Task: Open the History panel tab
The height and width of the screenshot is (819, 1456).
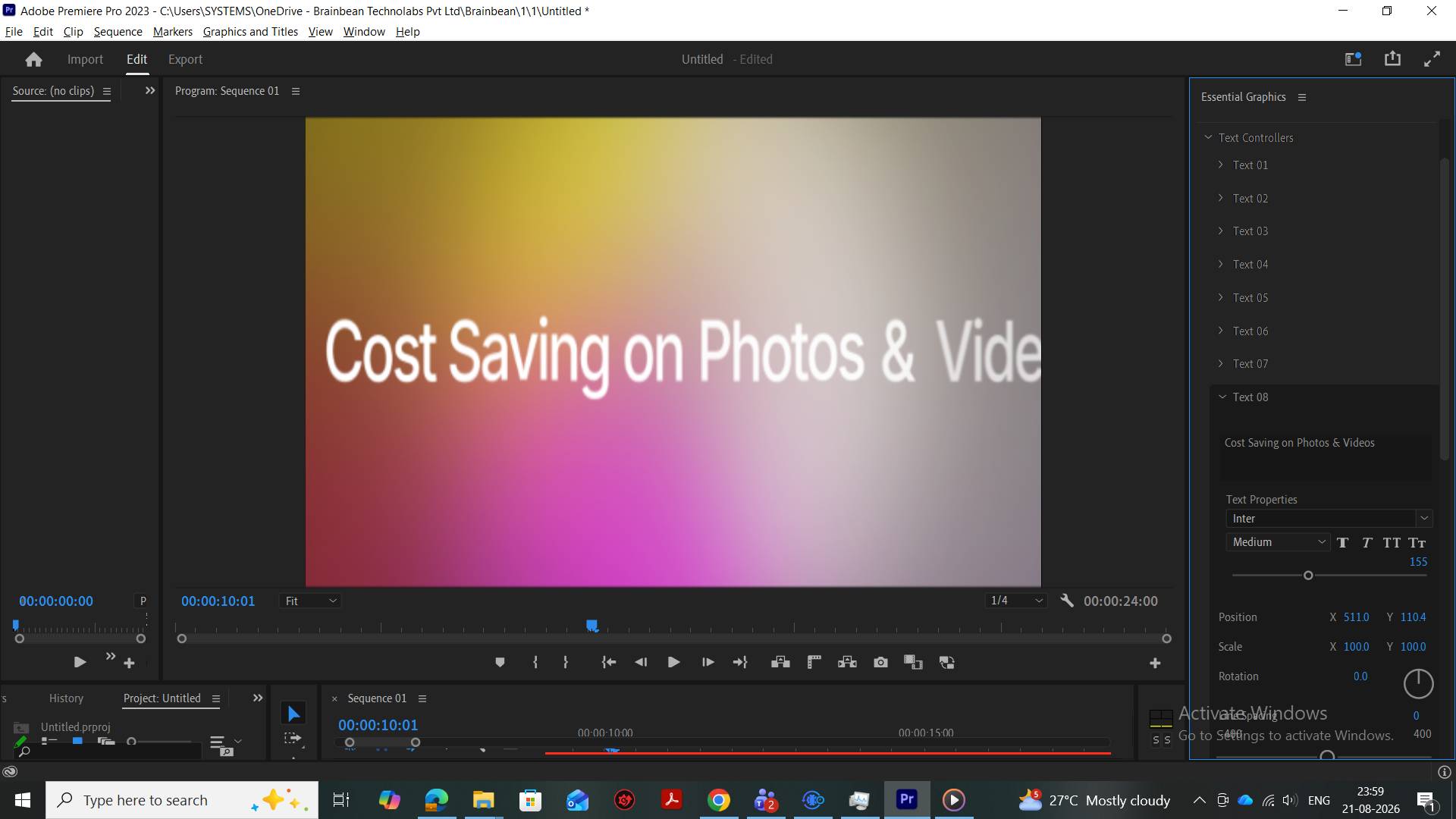Action: 66,698
